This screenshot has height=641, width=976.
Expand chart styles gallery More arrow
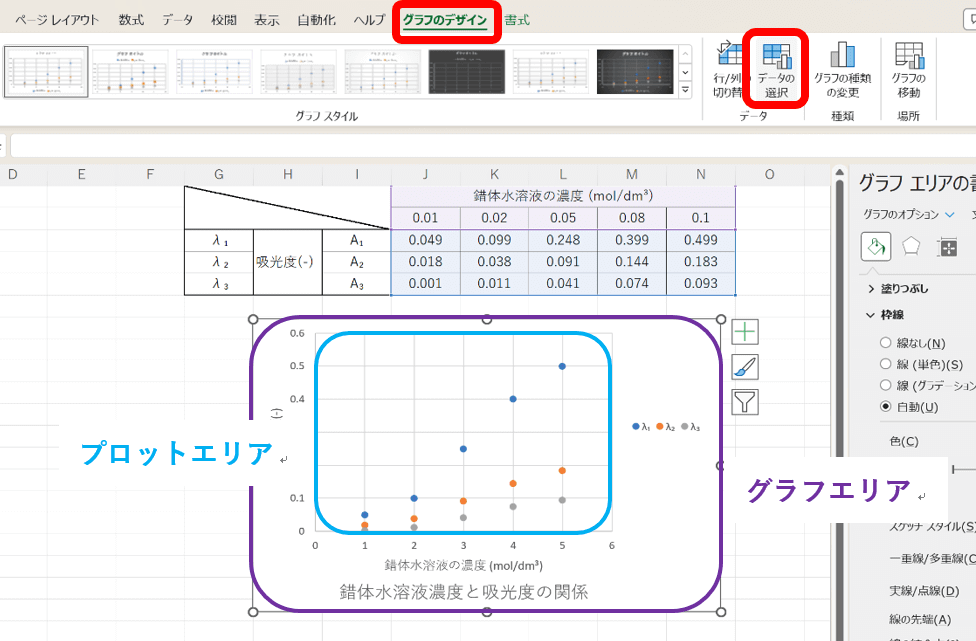pos(685,90)
